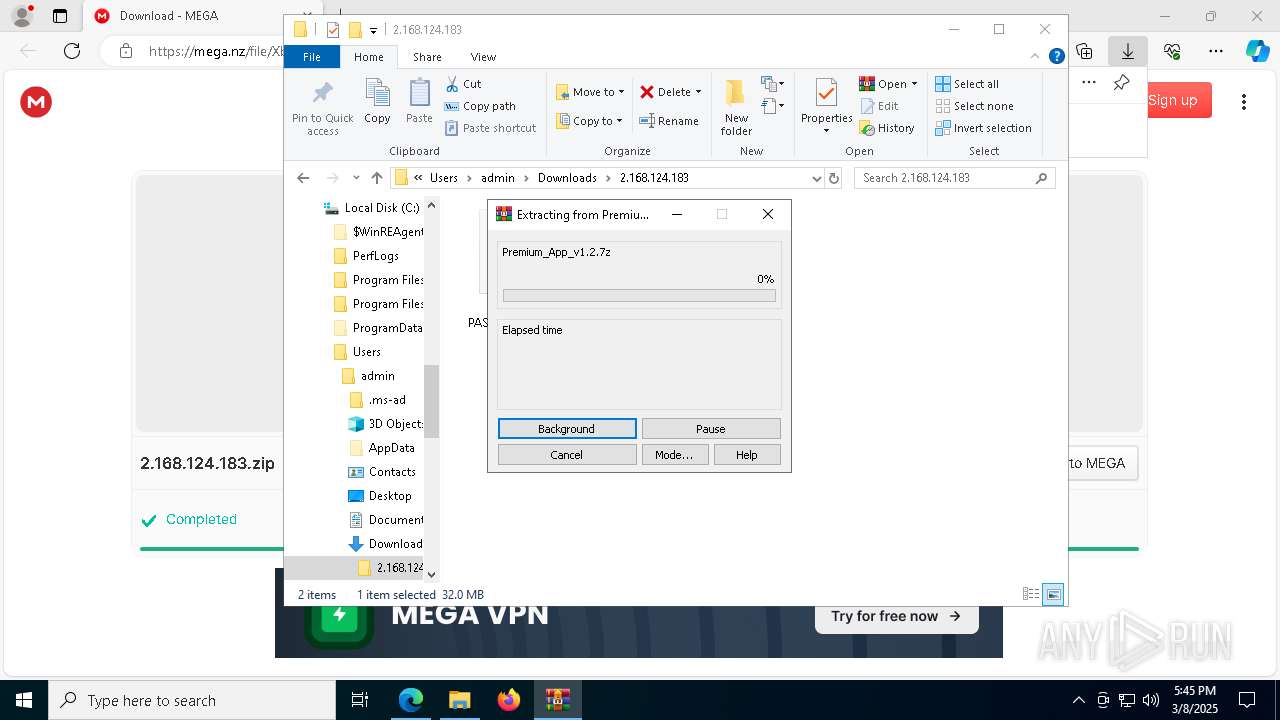Expand Delete dropdown arrow

click(x=698, y=92)
